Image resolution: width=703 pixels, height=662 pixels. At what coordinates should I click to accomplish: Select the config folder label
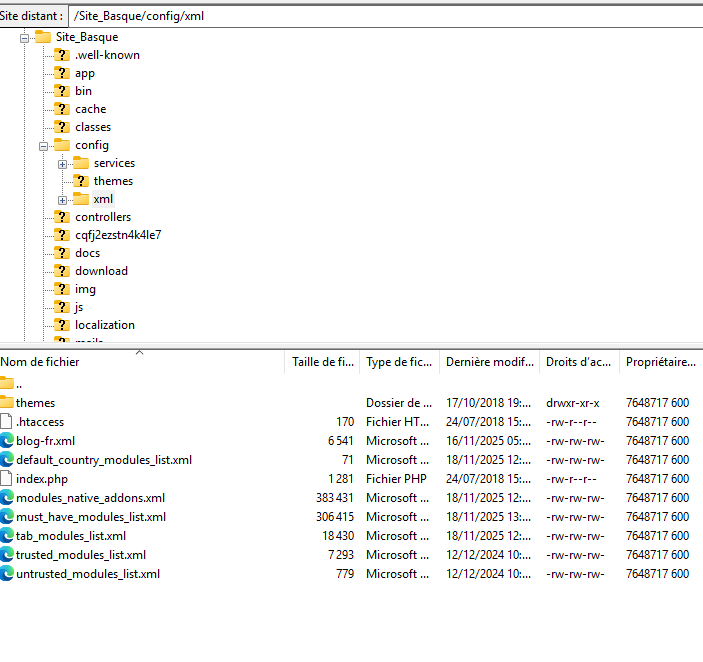click(x=92, y=145)
